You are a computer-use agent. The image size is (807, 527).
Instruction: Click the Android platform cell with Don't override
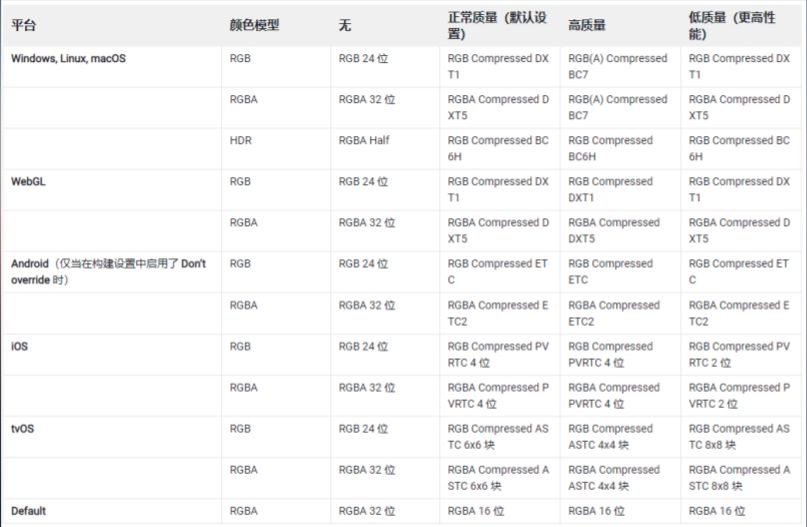[x=108, y=272]
